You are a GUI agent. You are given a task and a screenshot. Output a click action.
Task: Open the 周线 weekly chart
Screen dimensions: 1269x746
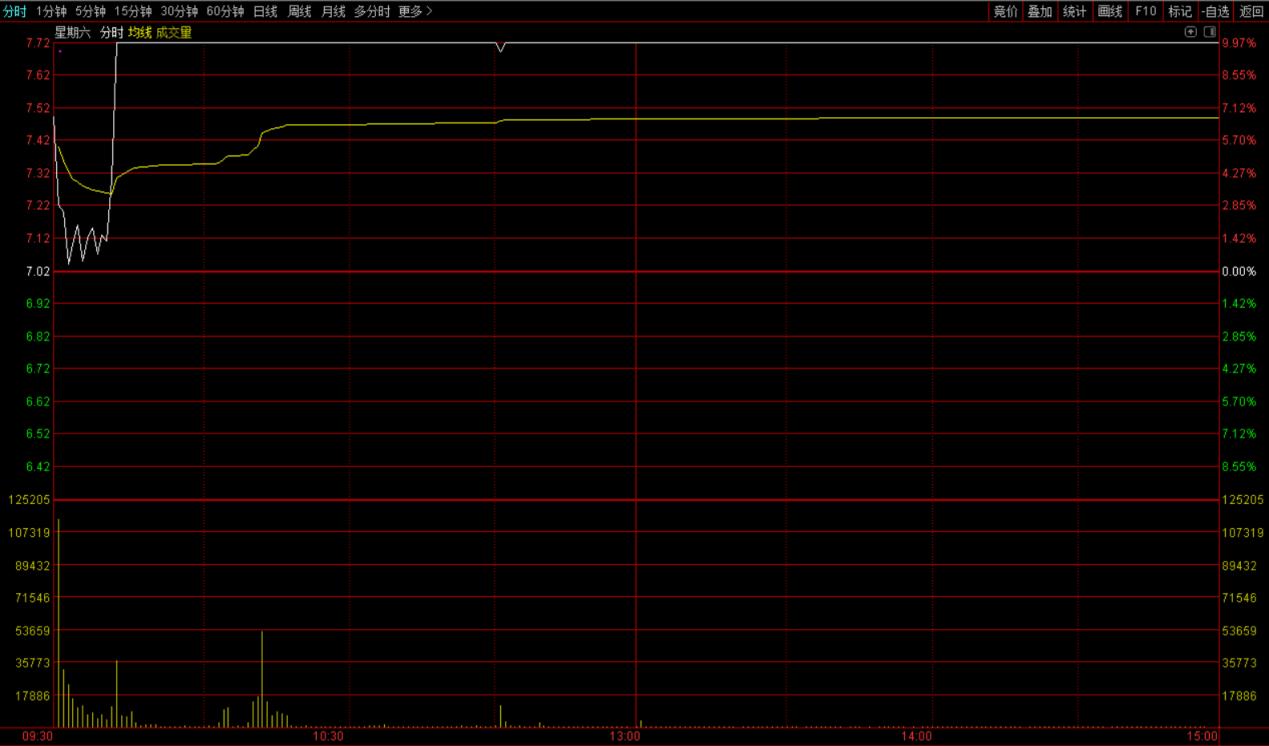(x=299, y=11)
